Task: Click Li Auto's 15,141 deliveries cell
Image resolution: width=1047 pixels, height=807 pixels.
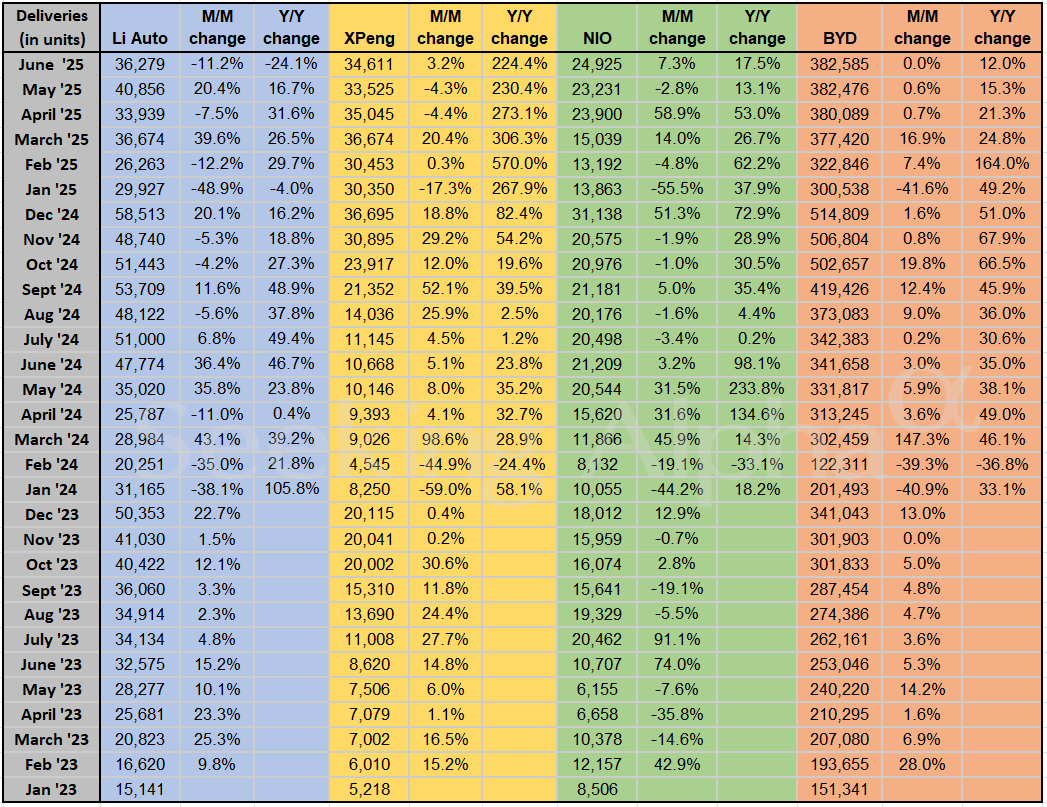Action: click(140, 789)
